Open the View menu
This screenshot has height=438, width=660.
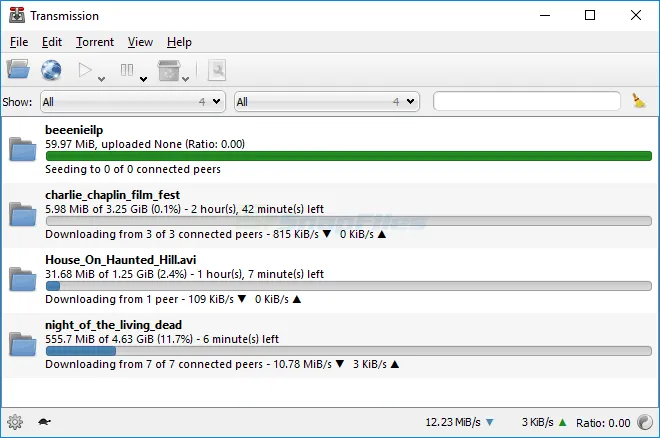(140, 42)
